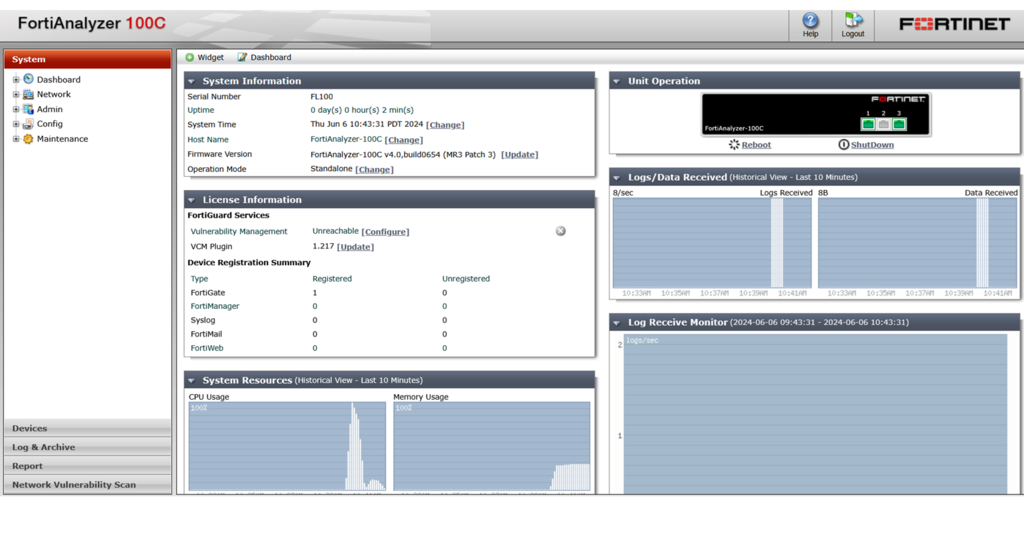Click the FortiManager device type link

(x=215, y=306)
